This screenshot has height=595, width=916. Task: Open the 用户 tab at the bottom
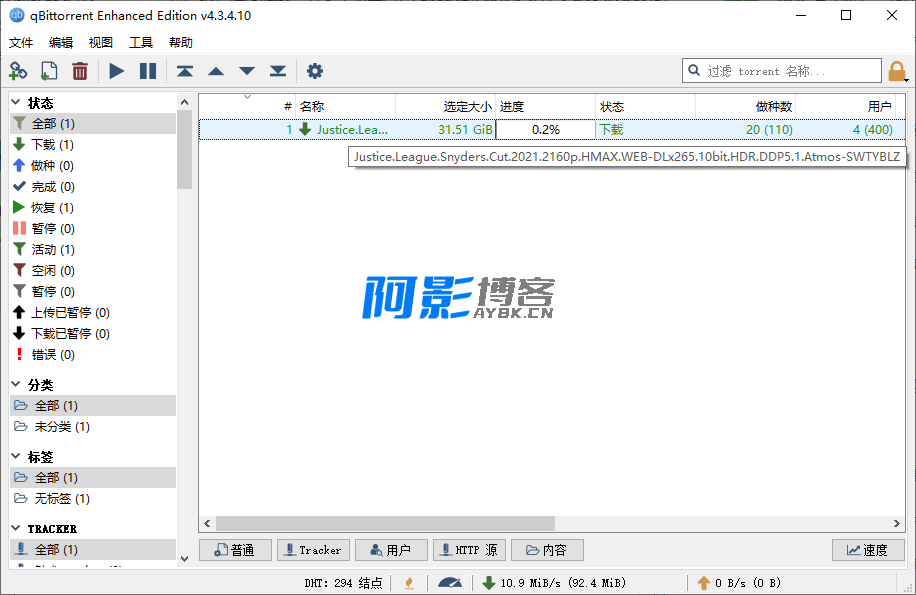(x=391, y=550)
